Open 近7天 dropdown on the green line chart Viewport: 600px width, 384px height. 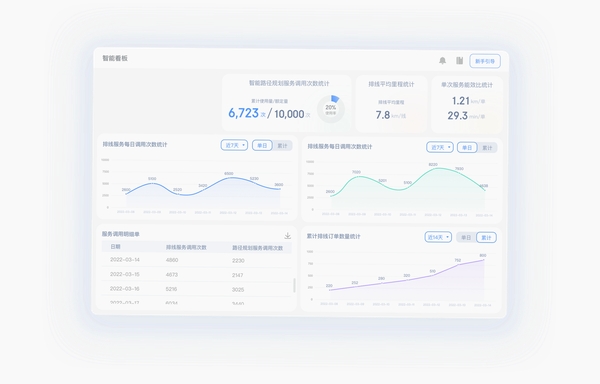pos(440,147)
